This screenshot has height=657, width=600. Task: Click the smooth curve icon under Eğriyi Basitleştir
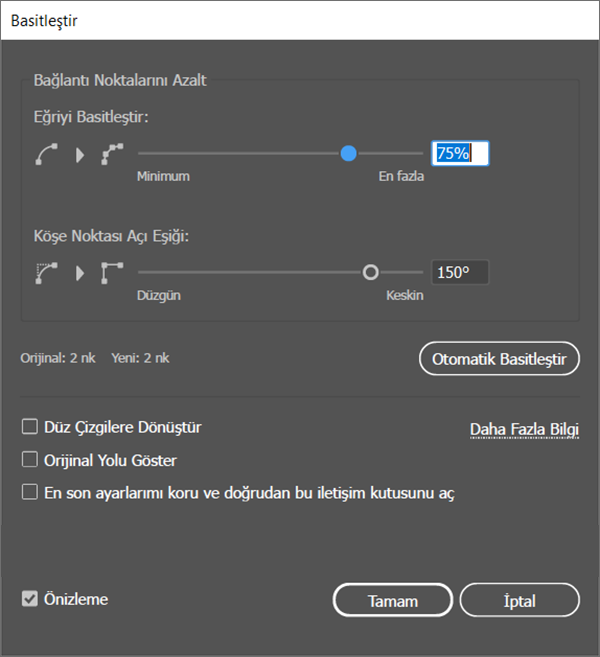(46, 155)
